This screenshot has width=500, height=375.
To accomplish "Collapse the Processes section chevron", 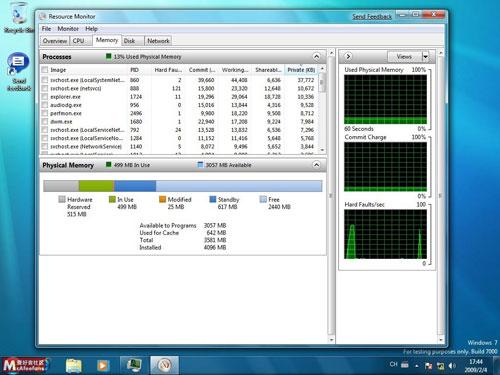I will pos(316,56).
